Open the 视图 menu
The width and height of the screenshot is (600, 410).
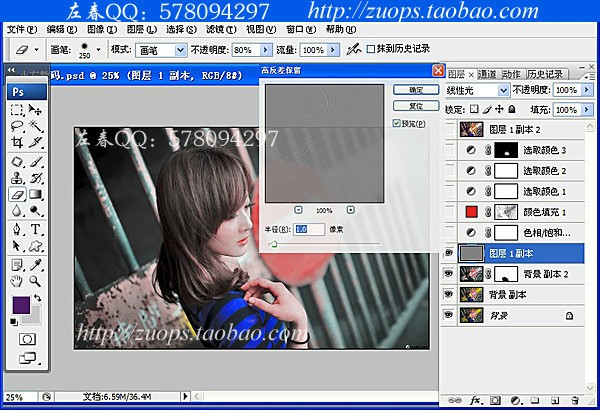(261, 29)
